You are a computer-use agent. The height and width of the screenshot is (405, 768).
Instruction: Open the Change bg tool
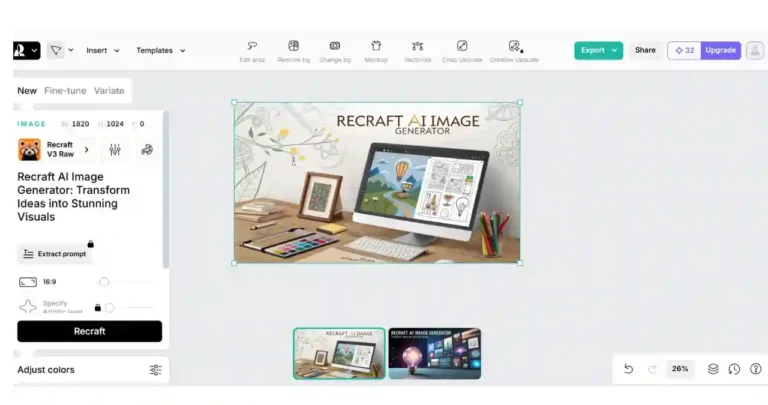[335, 51]
